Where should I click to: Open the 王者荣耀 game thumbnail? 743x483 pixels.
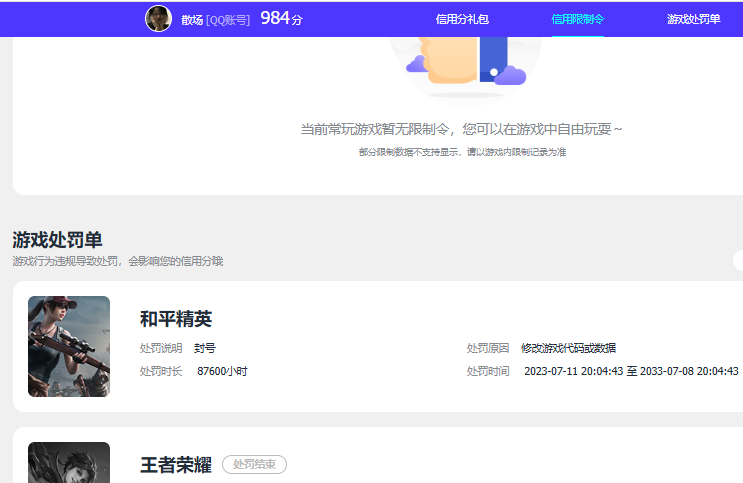[69, 463]
